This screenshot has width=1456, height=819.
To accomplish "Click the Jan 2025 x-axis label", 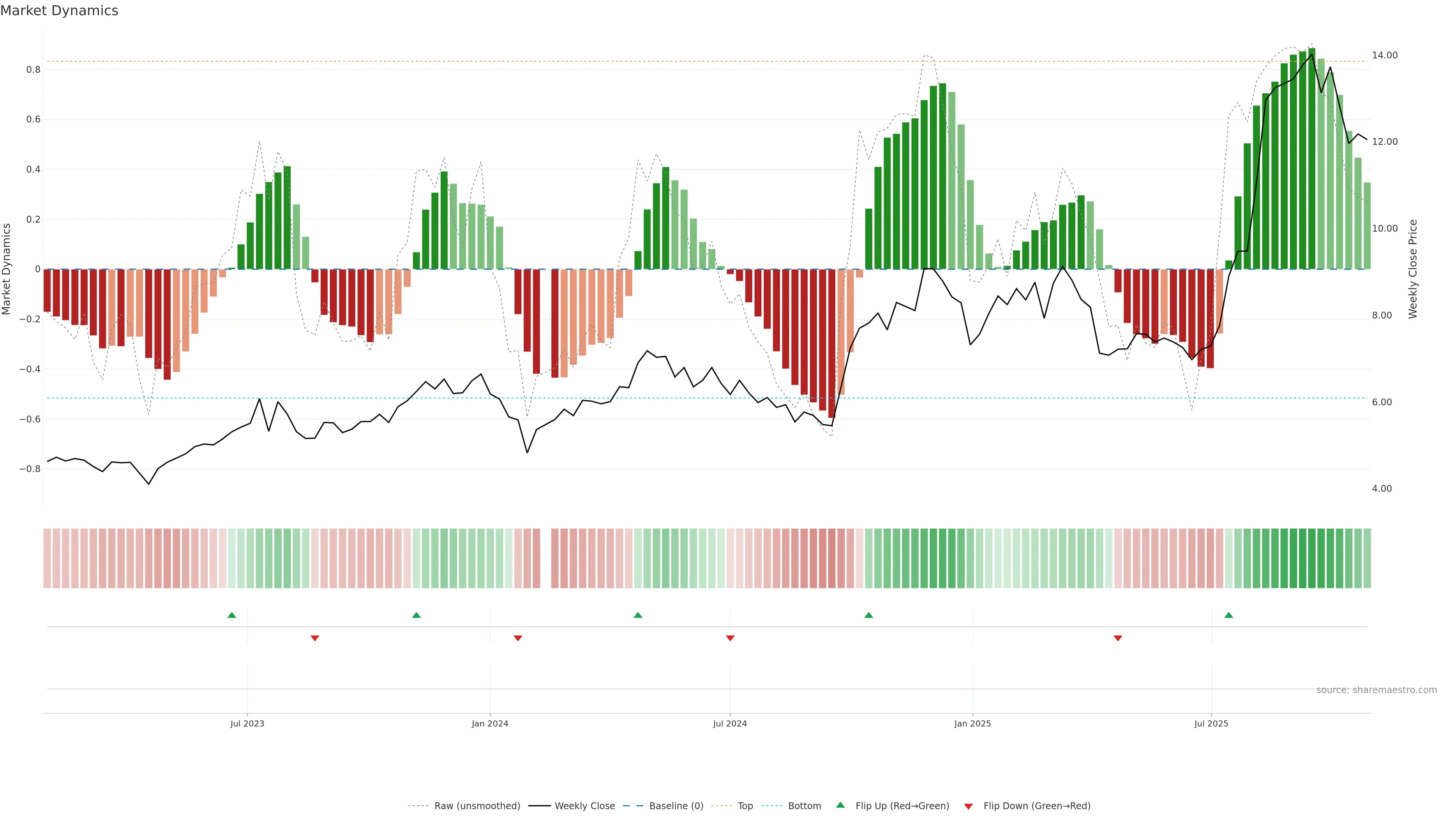I will [972, 723].
